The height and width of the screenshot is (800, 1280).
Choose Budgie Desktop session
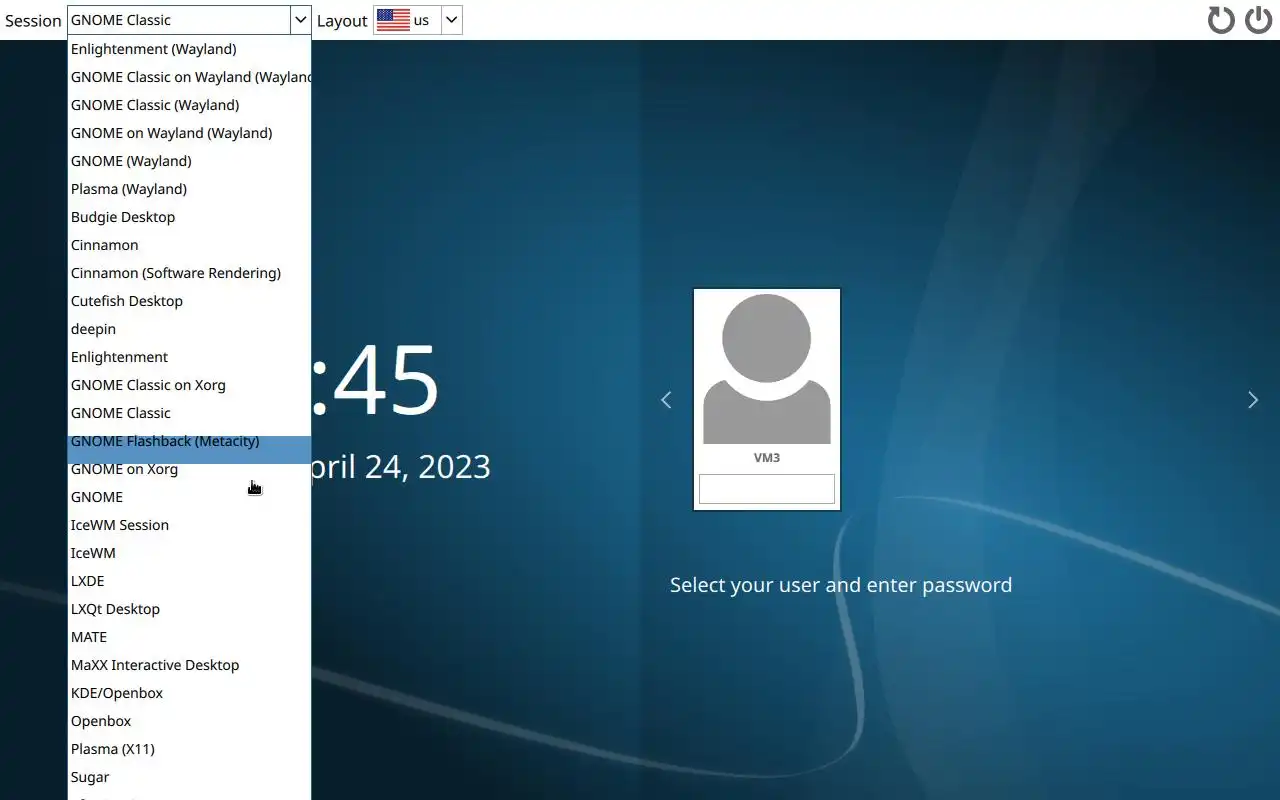point(189,217)
